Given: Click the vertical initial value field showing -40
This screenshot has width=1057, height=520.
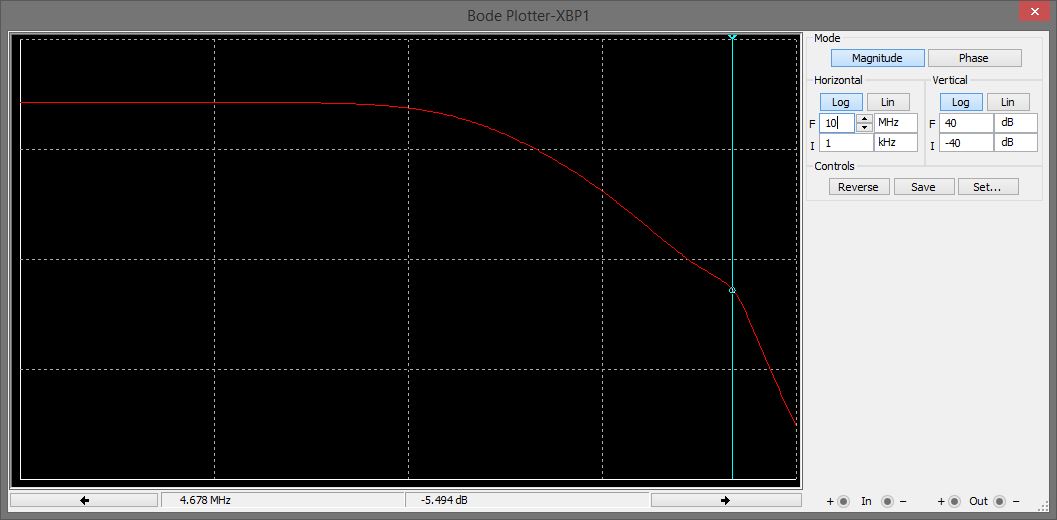Looking at the screenshot, I should pos(966,143).
